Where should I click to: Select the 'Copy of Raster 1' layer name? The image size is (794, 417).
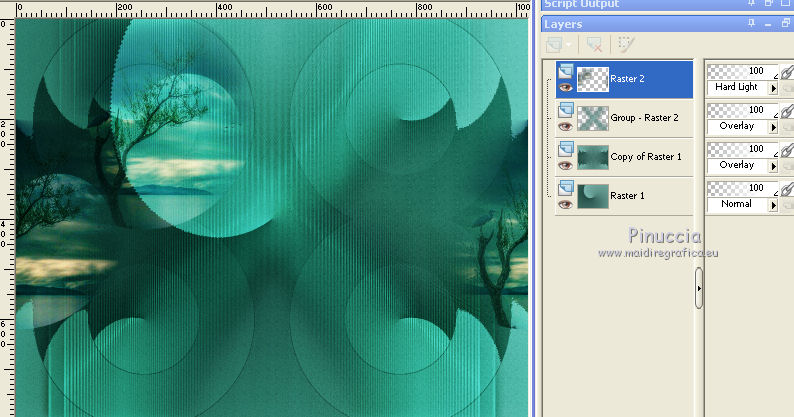646,157
